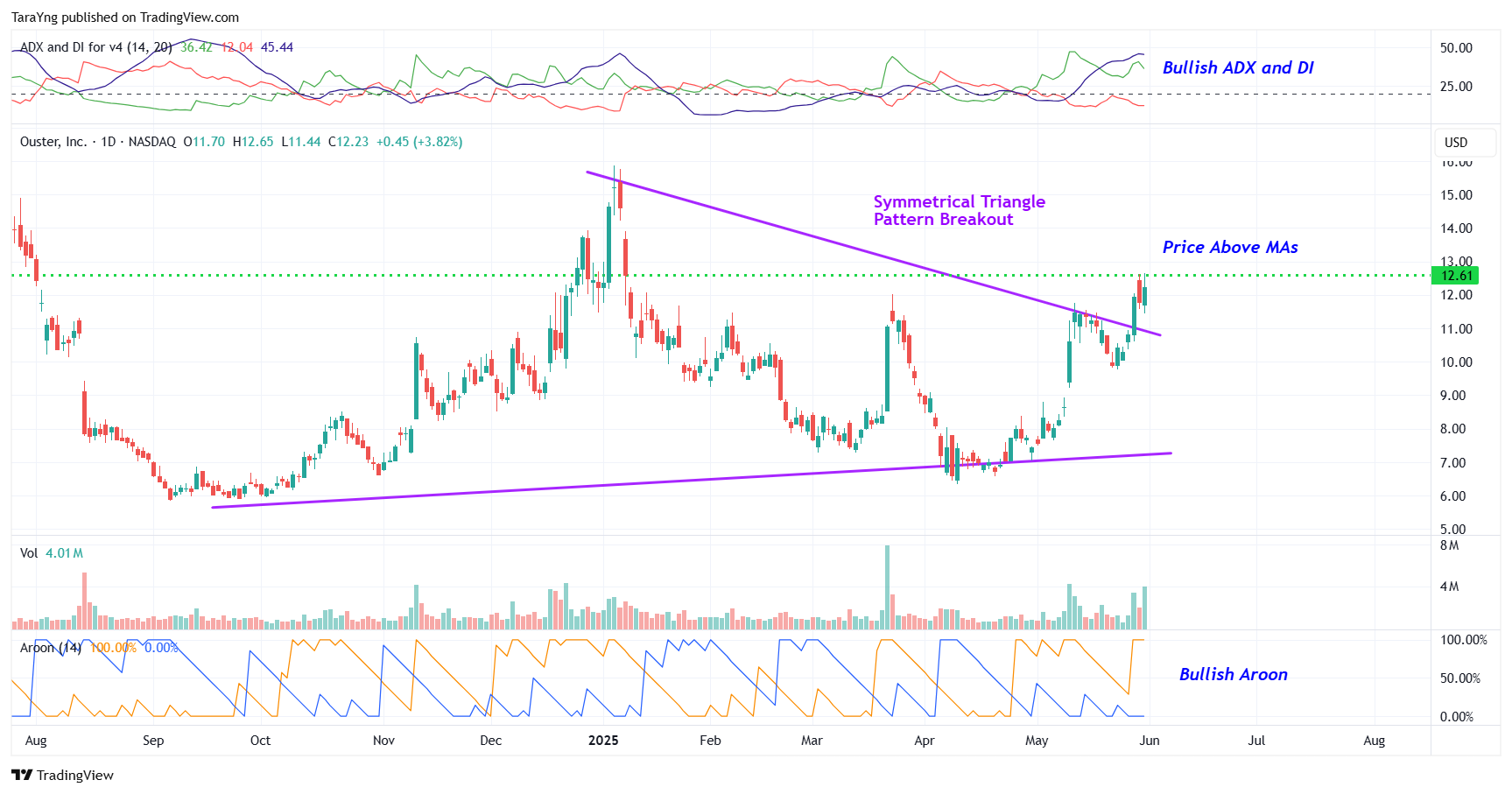Click the 'TaraYng published on TradingView.com' header
The height and width of the screenshot is (794, 1512).
click(x=125, y=18)
